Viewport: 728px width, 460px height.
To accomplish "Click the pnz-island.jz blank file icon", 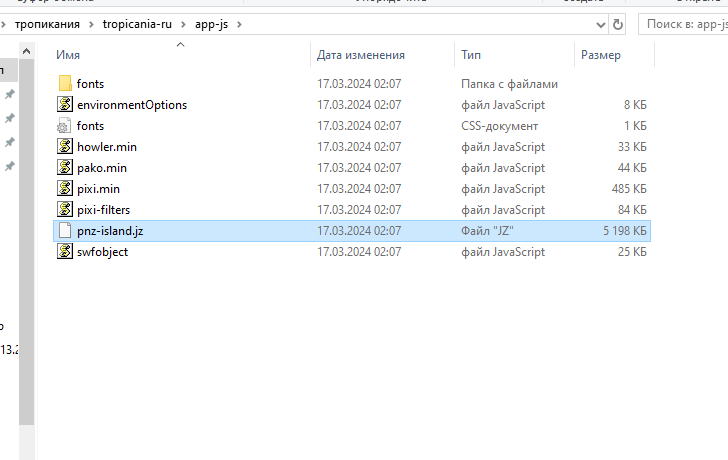I will [65, 231].
